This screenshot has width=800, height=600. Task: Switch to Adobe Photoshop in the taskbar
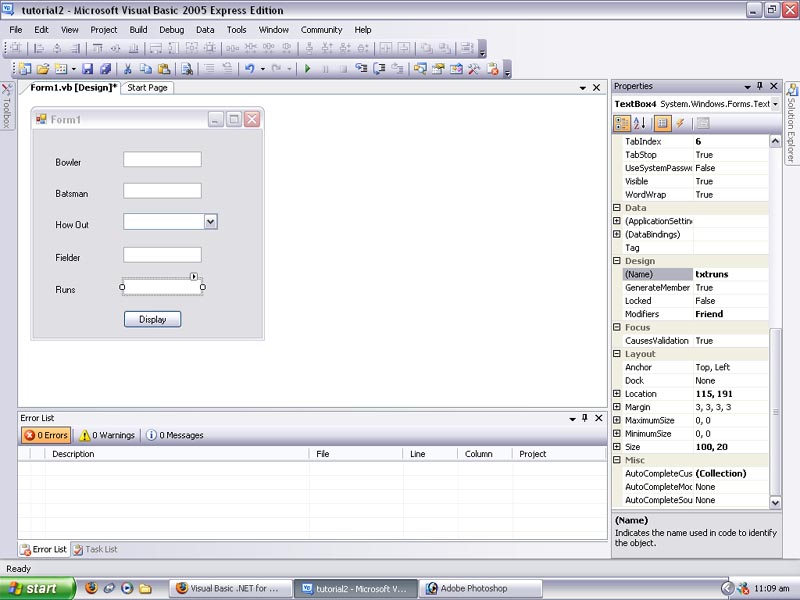pos(480,588)
